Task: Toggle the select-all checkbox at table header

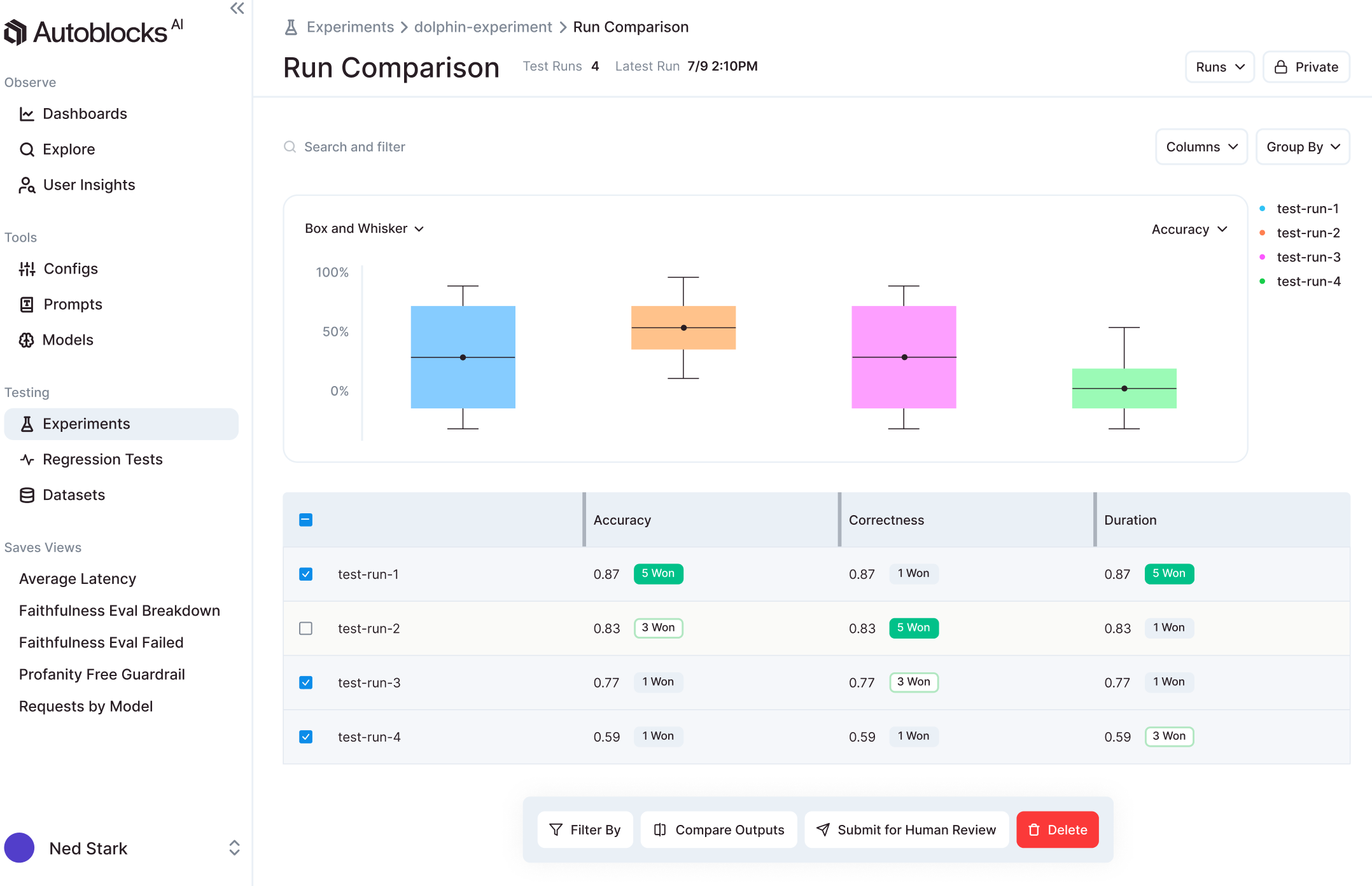Action: pos(305,519)
